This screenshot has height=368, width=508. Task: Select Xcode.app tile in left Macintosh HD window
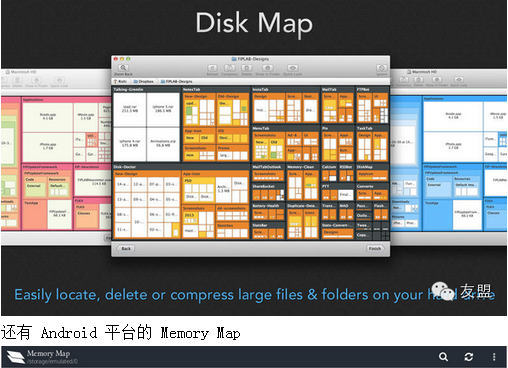[x=48, y=117]
